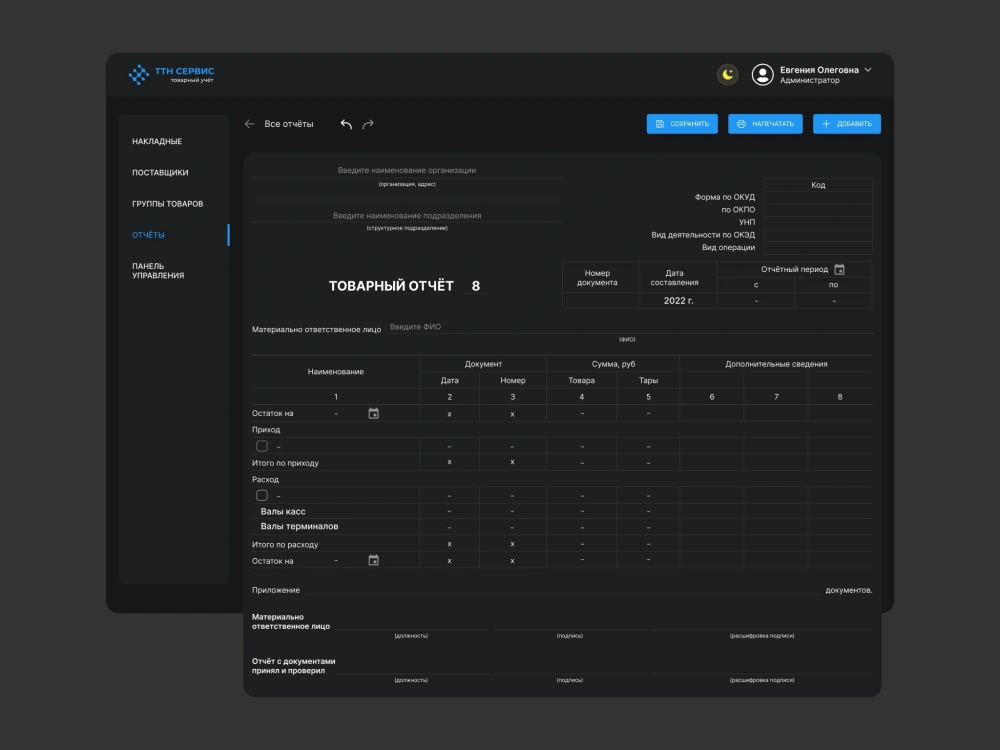Screen dimensions: 1000x750
Task: Click the TTH Сервис logo
Action: pyautogui.click(x=171, y=74)
